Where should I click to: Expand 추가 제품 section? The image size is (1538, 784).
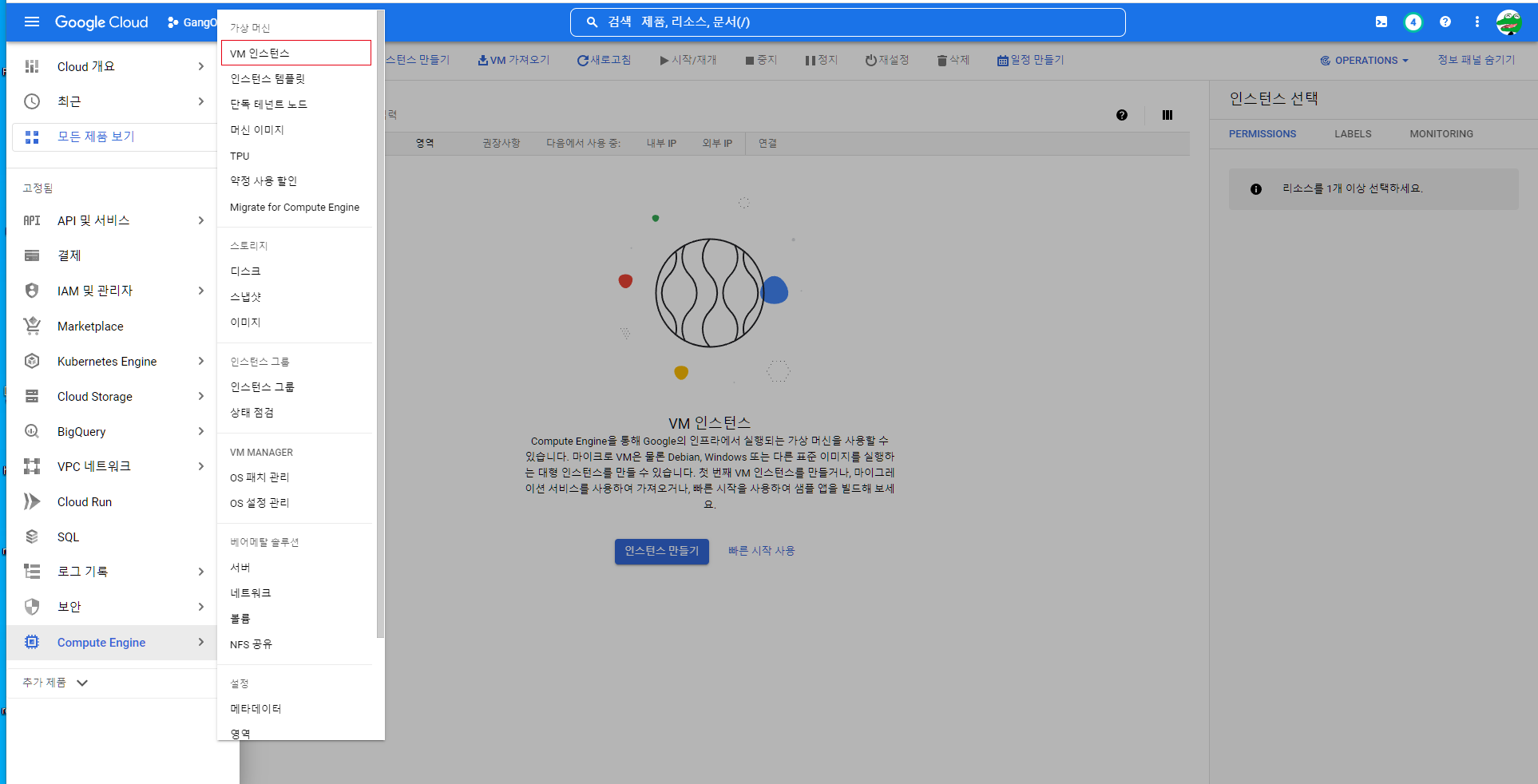(x=56, y=683)
